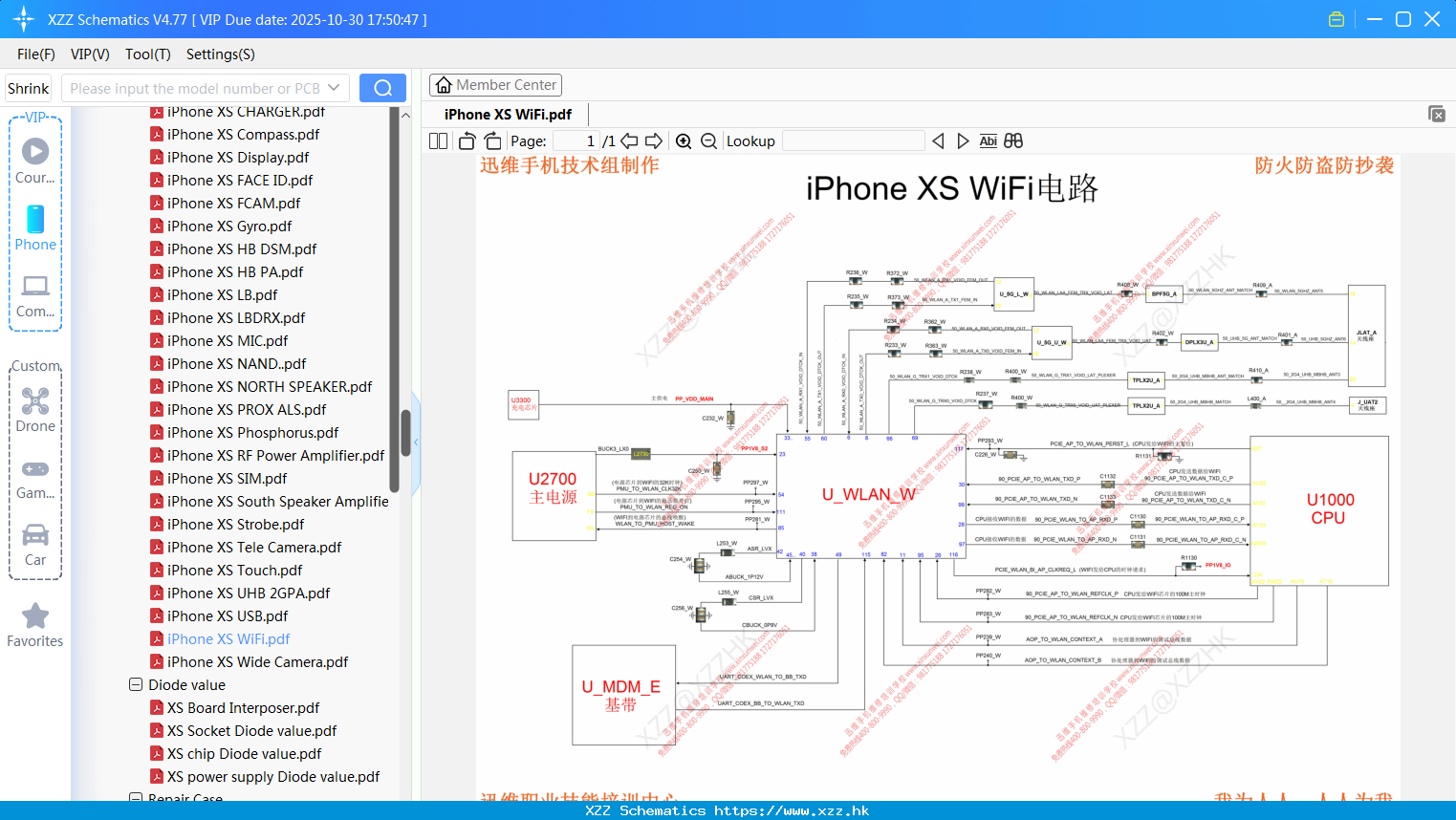Open iPhone XS Compass.pdf

[x=243, y=134]
